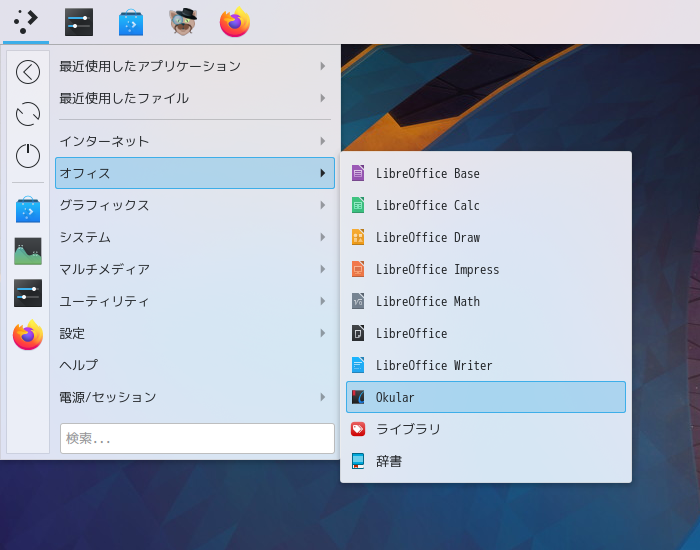Click the 辞書 dictionary icon
The width and height of the screenshot is (700, 550).
[358, 461]
